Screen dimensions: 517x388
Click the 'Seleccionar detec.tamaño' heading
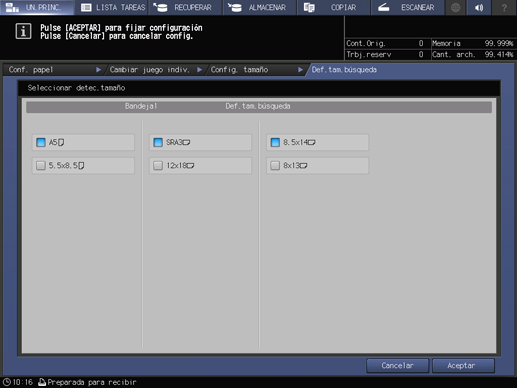pyautogui.click(x=76, y=88)
